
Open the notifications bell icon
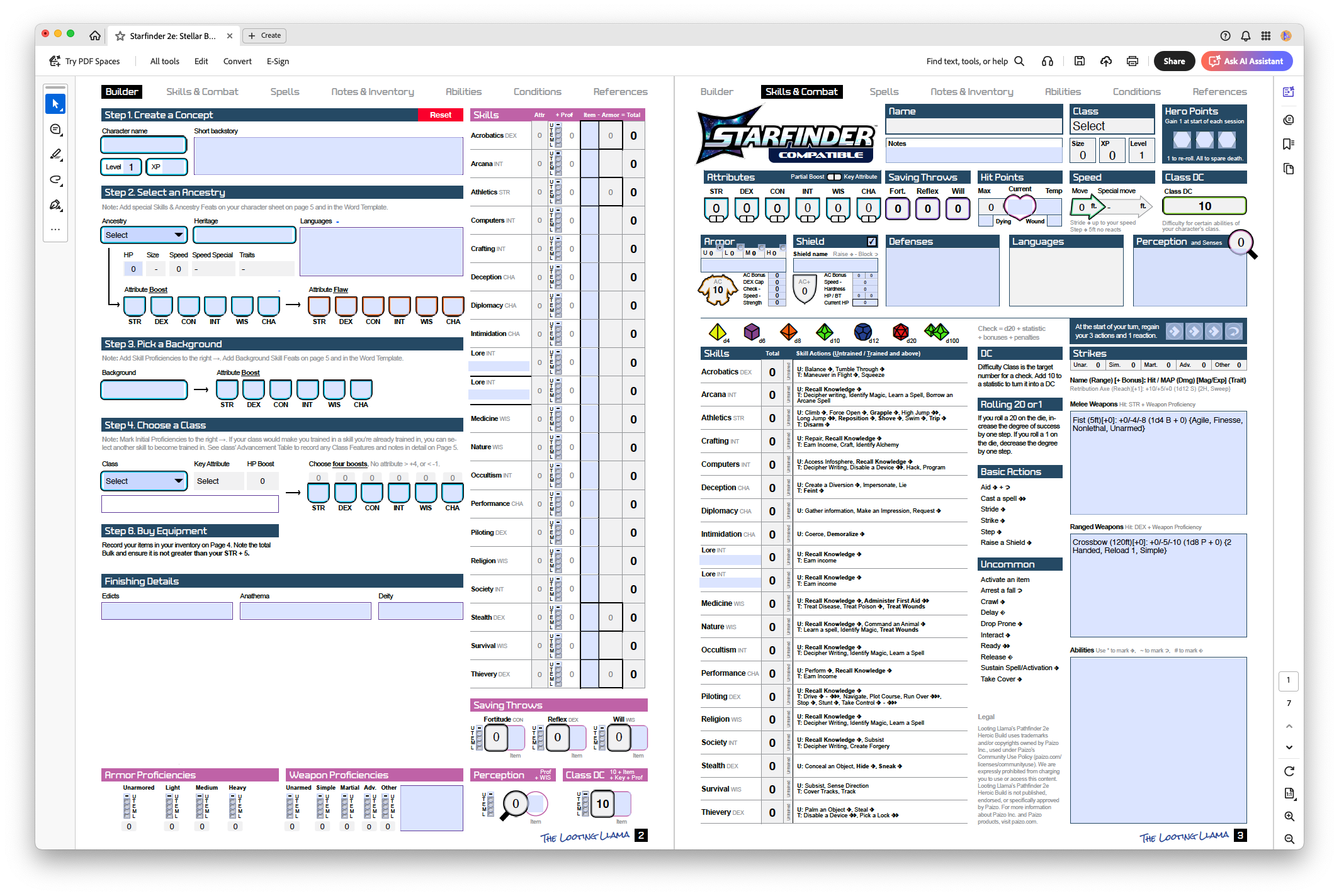[1245, 36]
